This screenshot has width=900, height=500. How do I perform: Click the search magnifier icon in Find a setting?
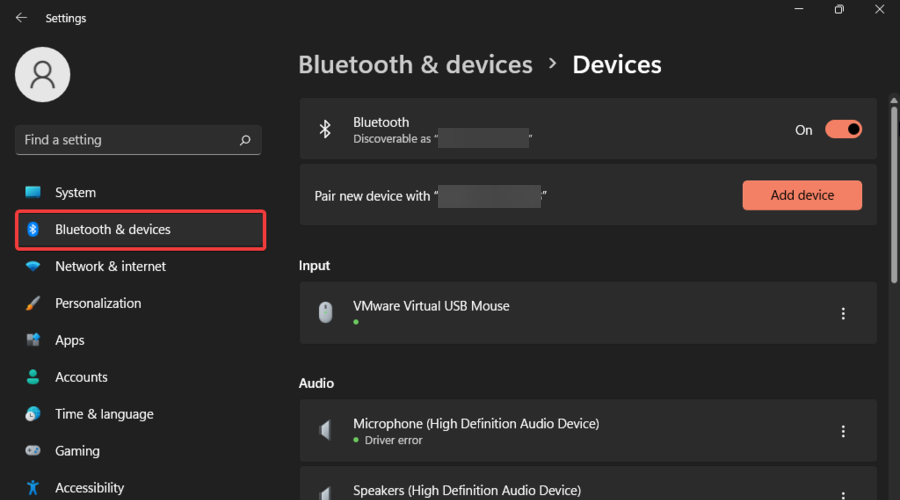pyautogui.click(x=245, y=140)
